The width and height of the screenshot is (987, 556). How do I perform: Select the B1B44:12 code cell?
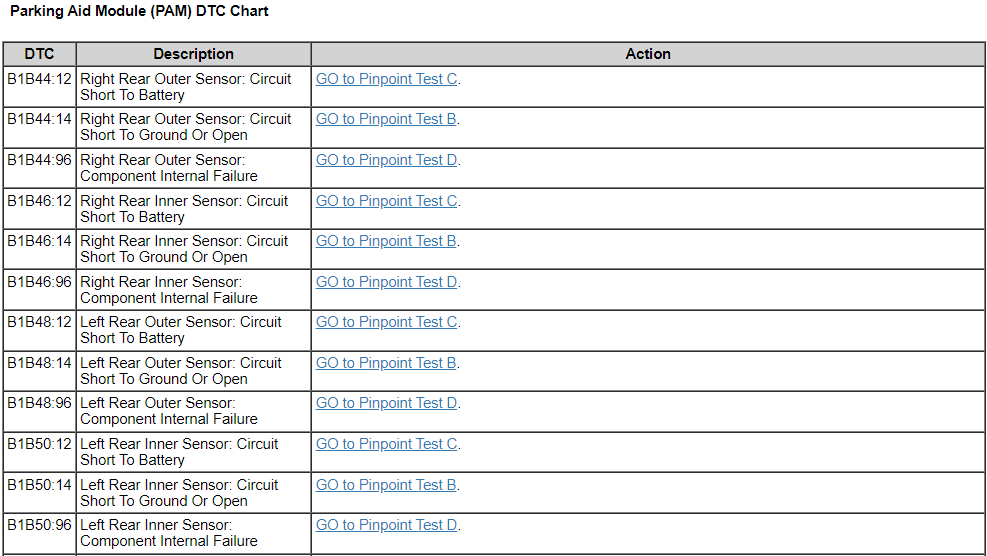coord(40,79)
